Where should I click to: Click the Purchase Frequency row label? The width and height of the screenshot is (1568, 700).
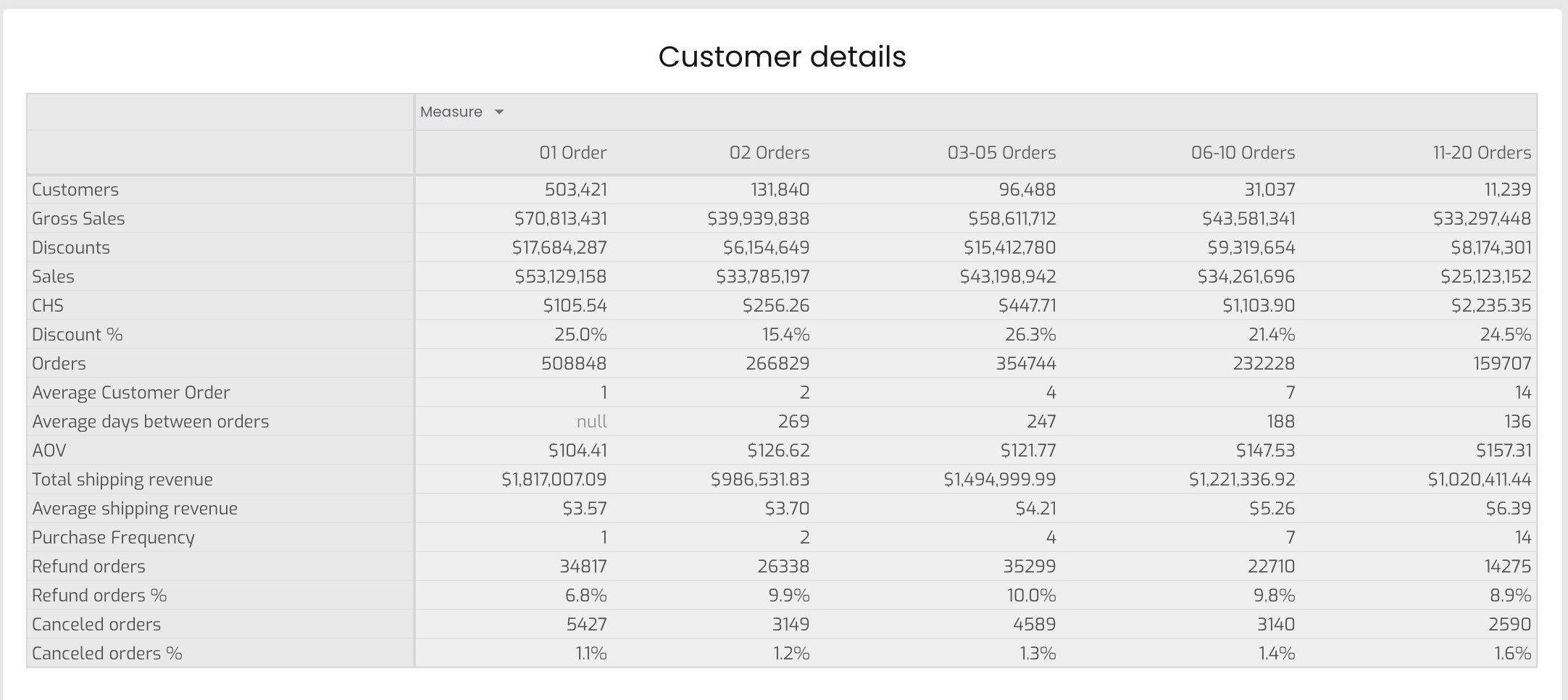113,538
